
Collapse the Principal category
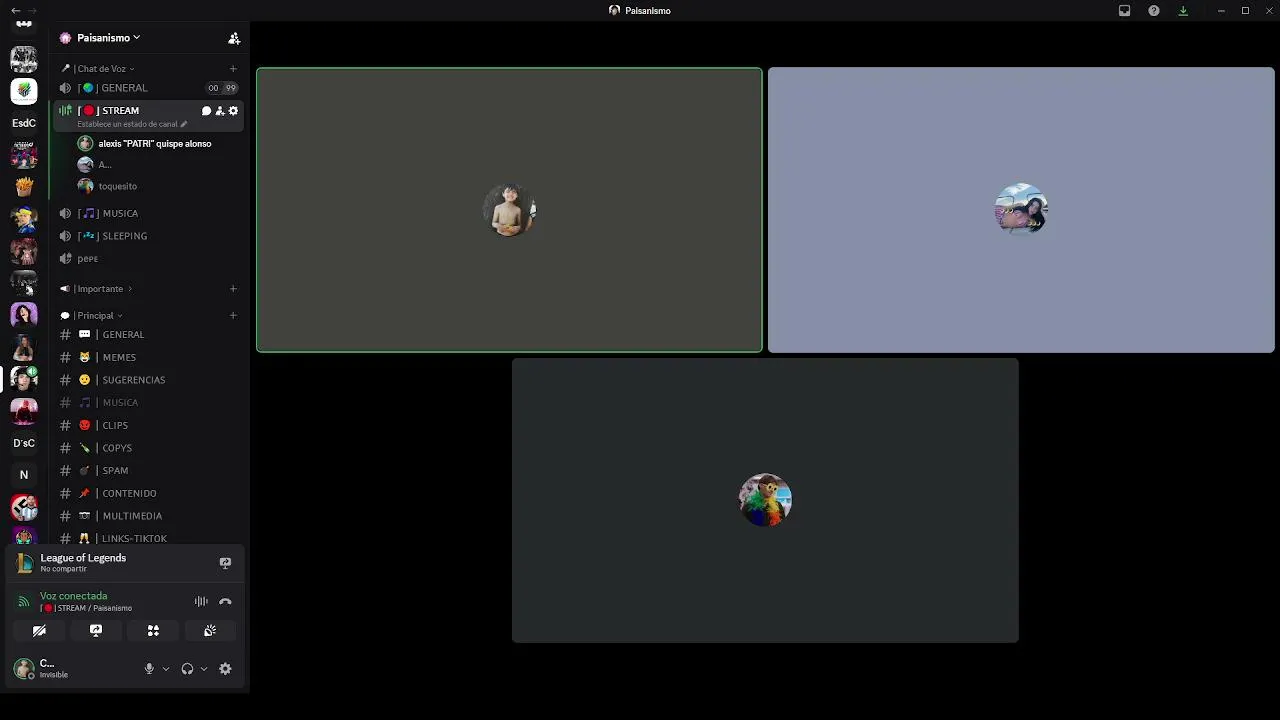click(x=92, y=316)
